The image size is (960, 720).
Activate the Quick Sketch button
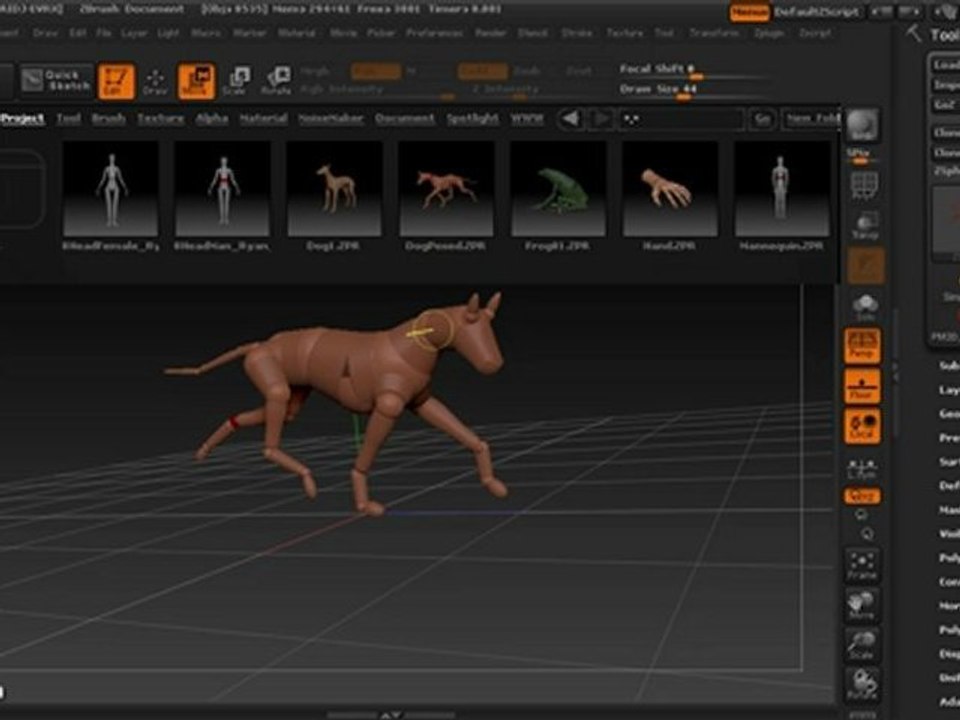[x=56, y=80]
